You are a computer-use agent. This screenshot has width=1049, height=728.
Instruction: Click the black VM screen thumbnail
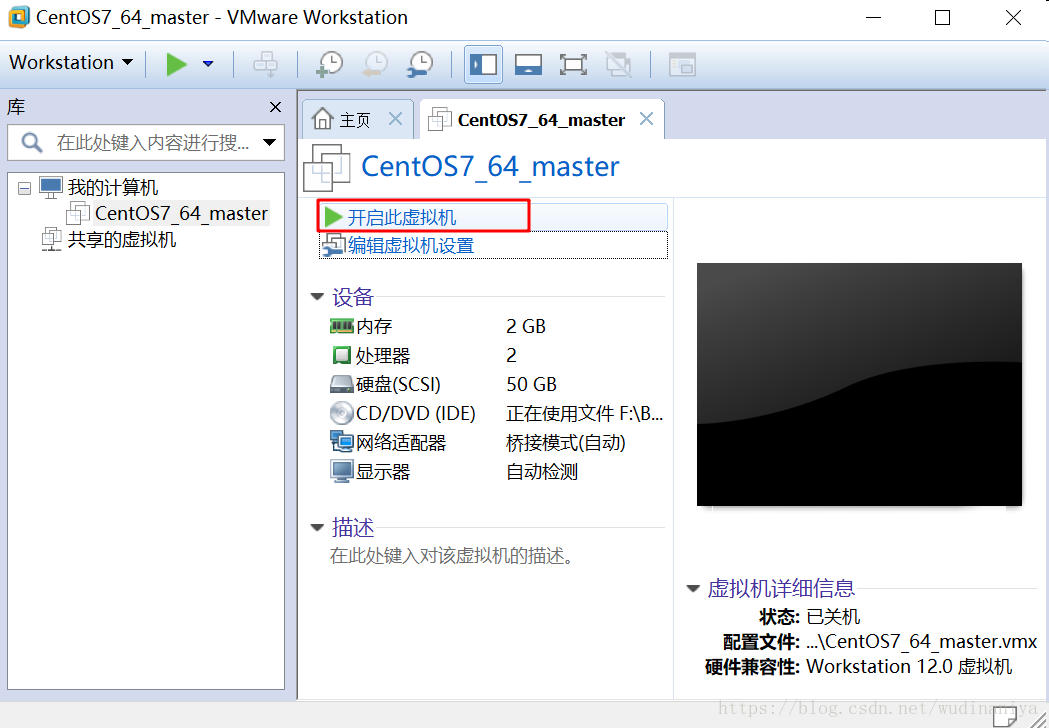(x=859, y=384)
